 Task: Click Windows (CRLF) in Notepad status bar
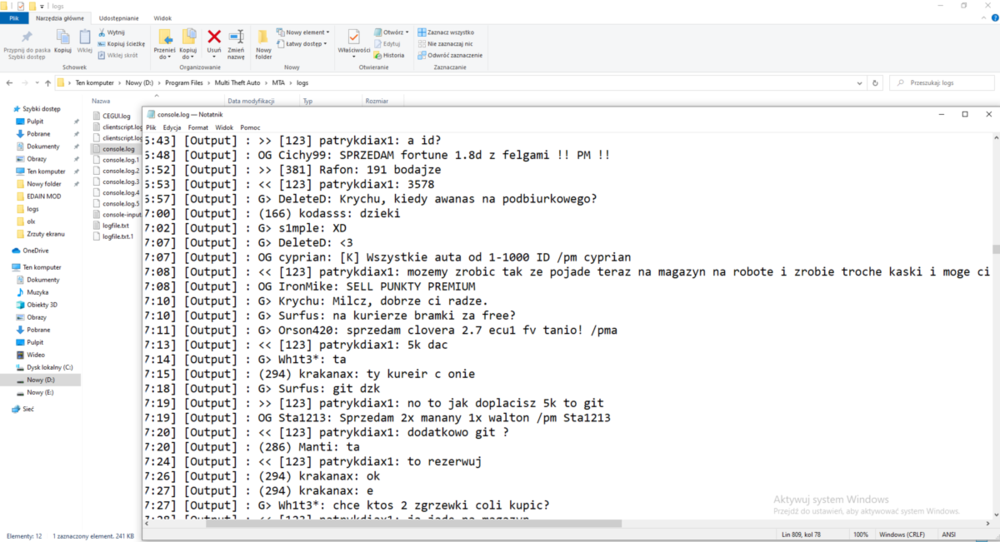click(901, 534)
